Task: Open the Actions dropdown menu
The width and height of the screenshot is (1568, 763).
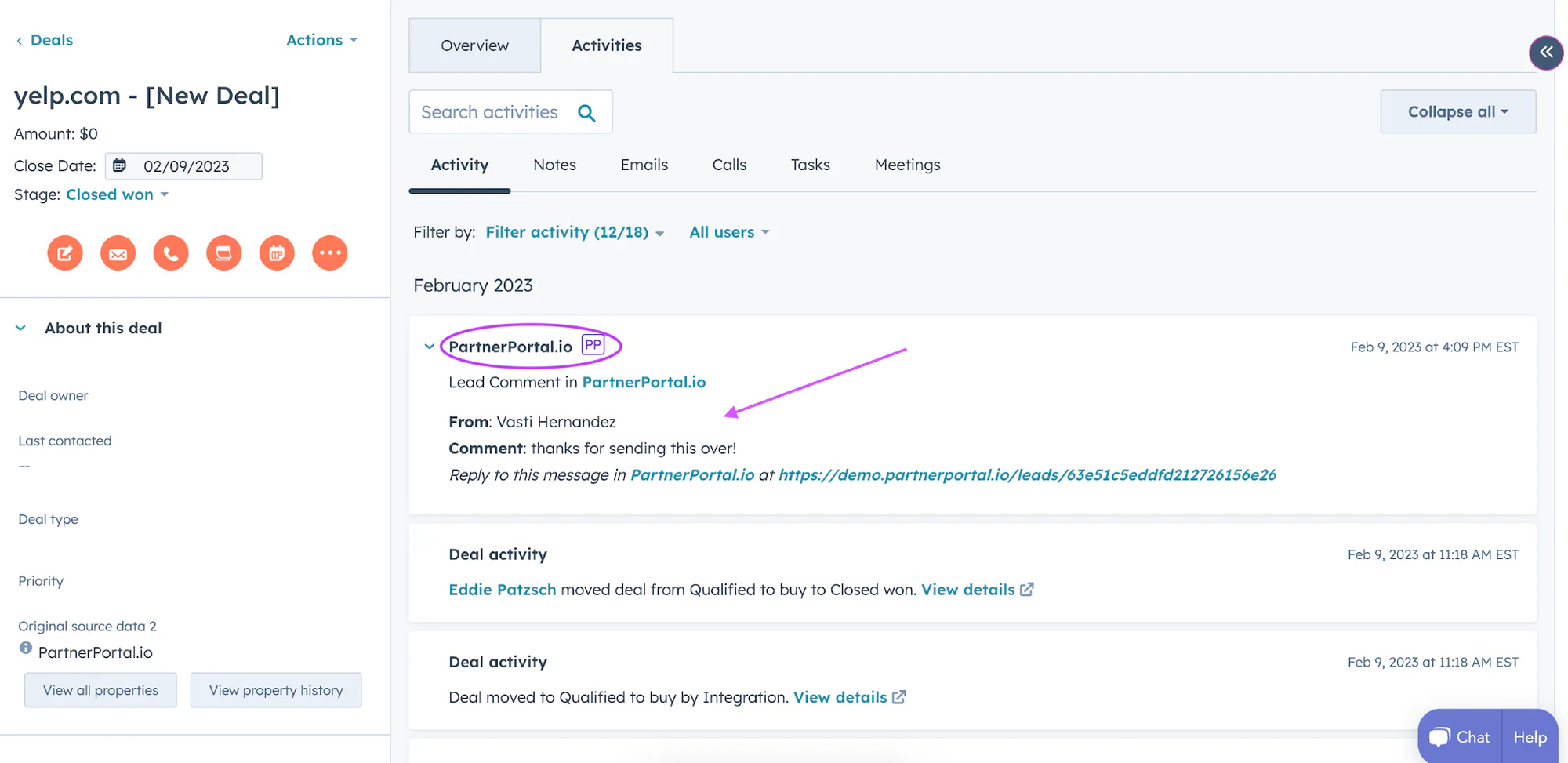Action: (x=321, y=40)
